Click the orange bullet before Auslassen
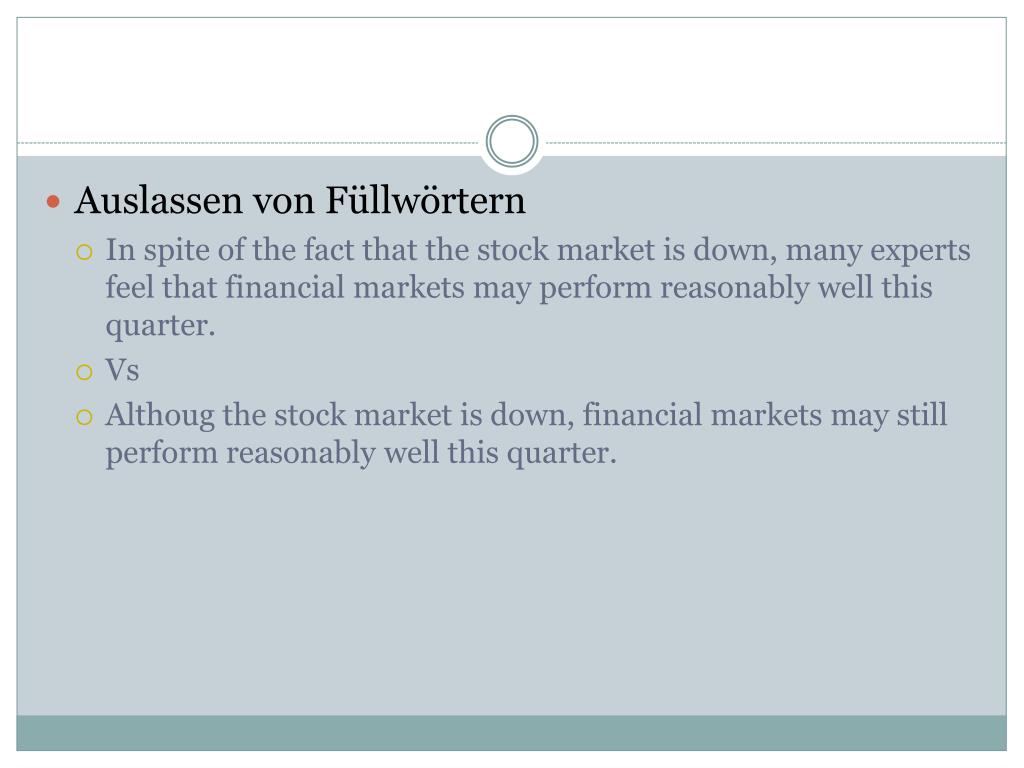This screenshot has width=1024, height=768. coord(54,201)
